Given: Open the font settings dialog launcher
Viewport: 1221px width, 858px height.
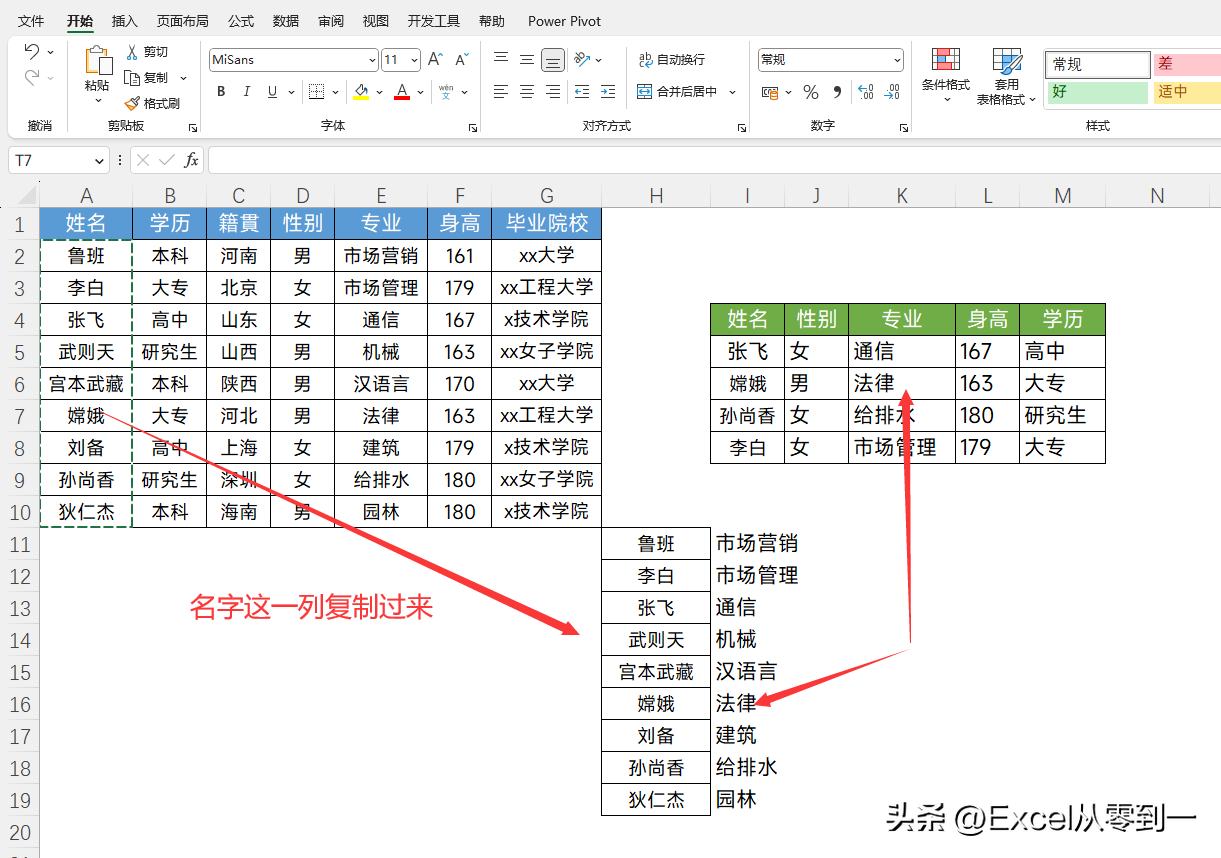Looking at the screenshot, I should (x=472, y=128).
